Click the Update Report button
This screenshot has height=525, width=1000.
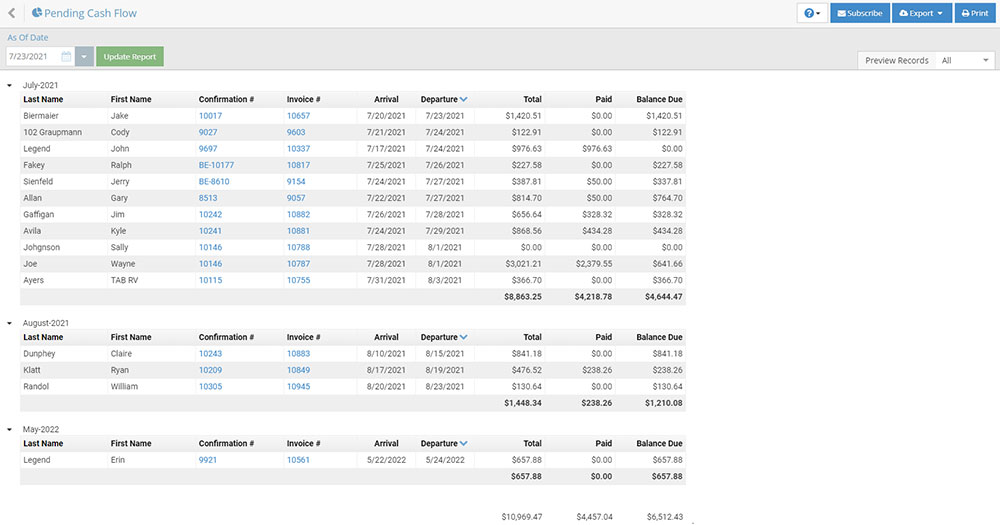(129, 57)
